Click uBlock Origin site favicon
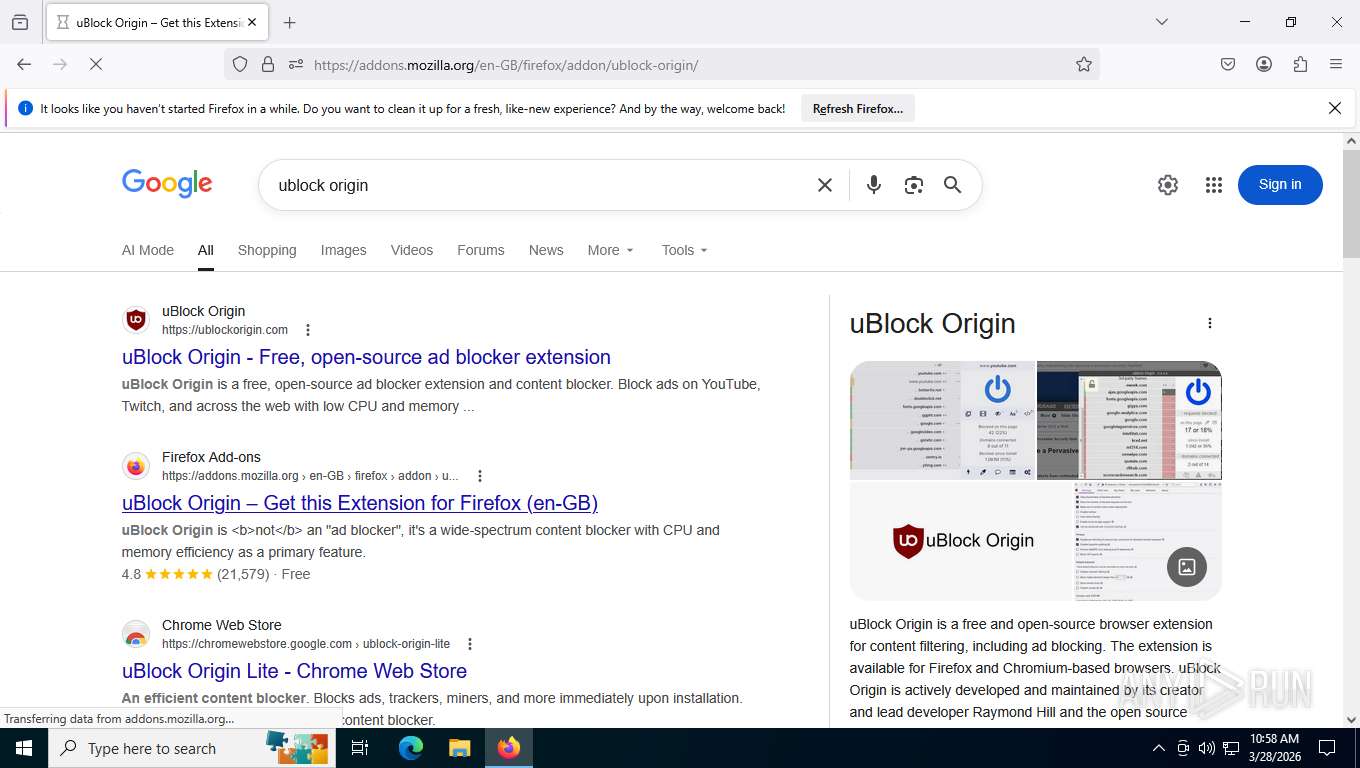This screenshot has width=1360, height=768. [x=136, y=320]
